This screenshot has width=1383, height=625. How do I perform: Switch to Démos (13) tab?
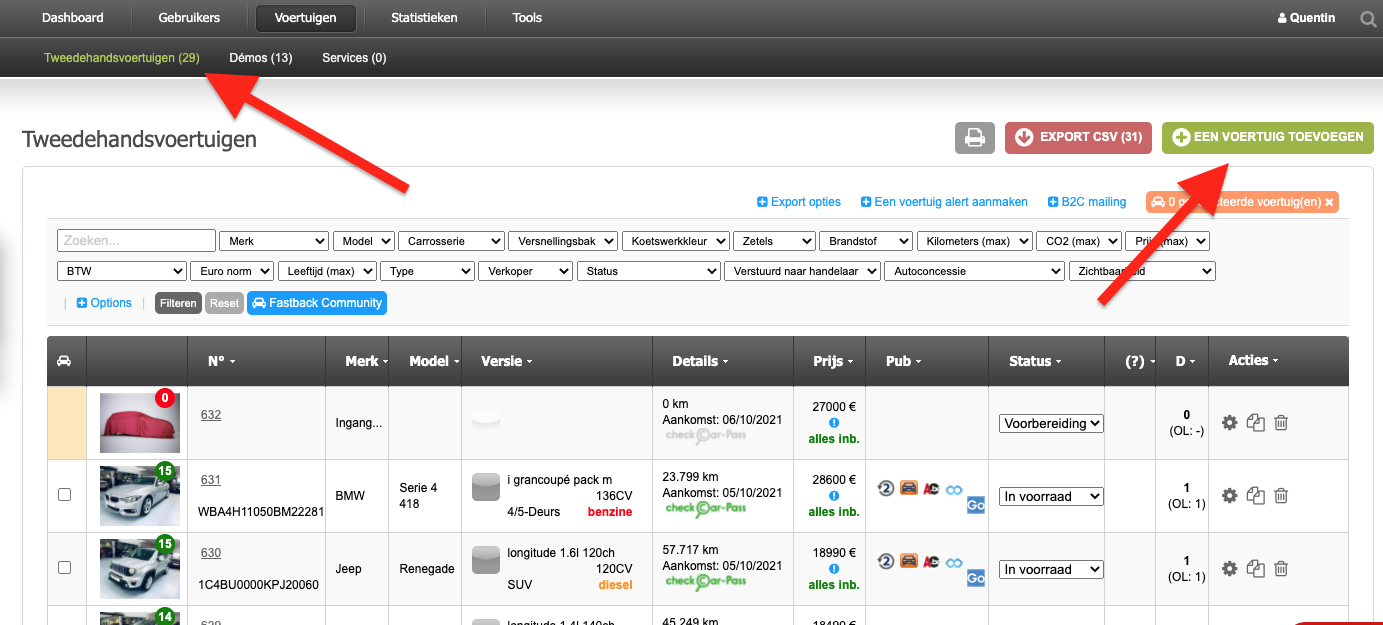261,58
